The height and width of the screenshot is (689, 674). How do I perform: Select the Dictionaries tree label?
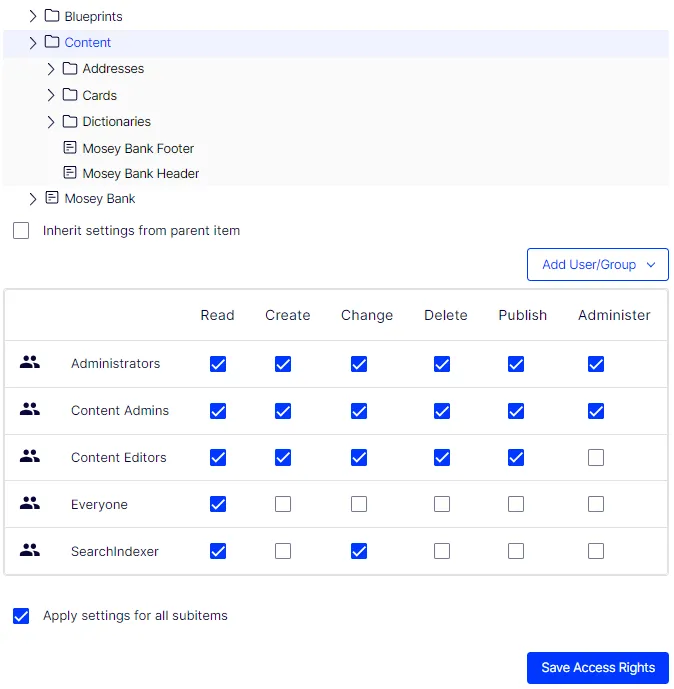[116, 121]
